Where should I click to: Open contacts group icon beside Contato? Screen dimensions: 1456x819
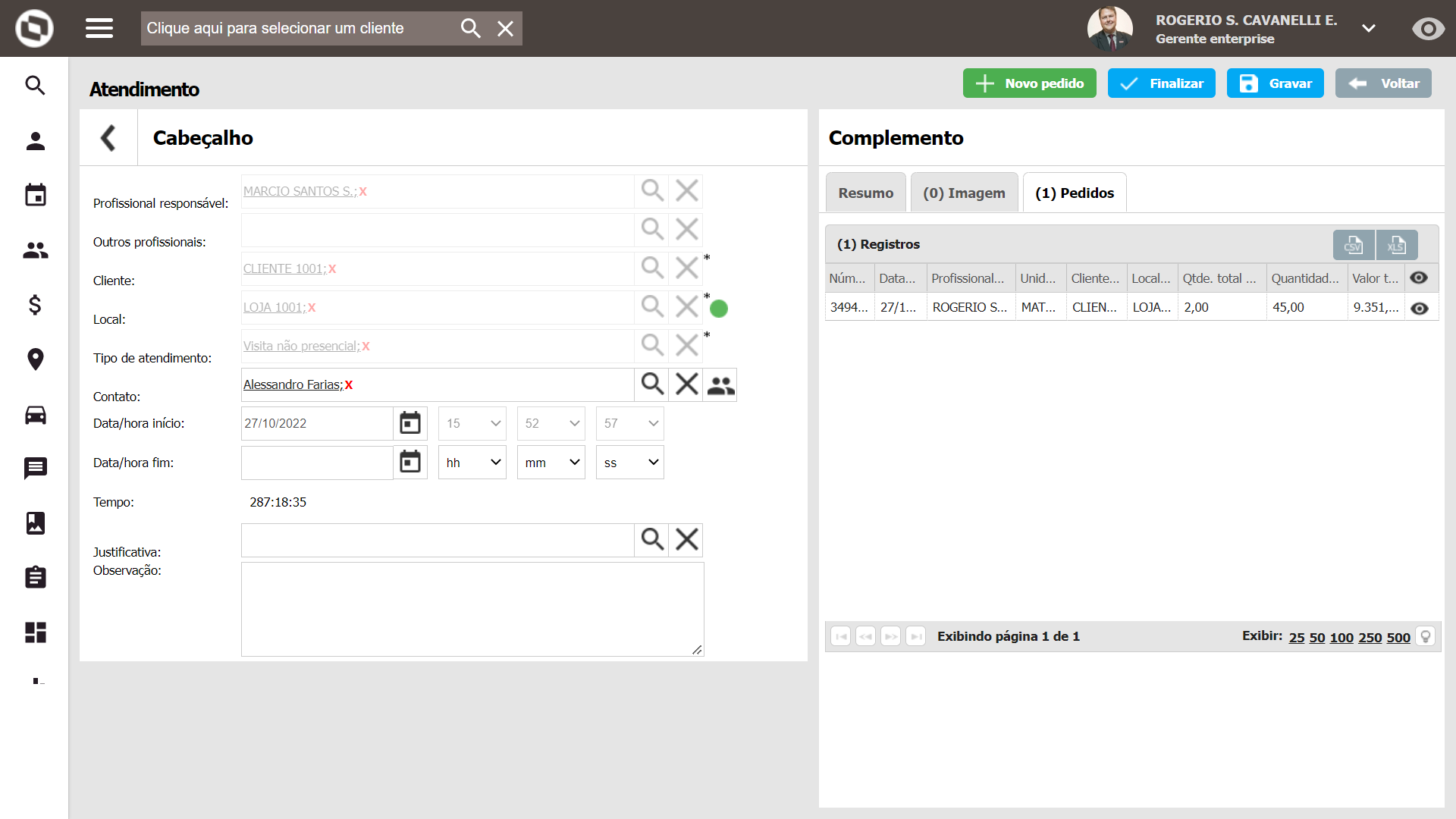(x=720, y=385)
